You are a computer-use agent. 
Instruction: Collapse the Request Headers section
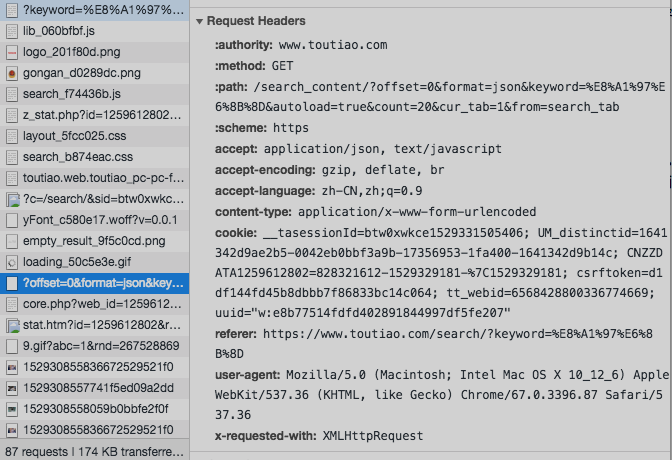click(199, 21)
